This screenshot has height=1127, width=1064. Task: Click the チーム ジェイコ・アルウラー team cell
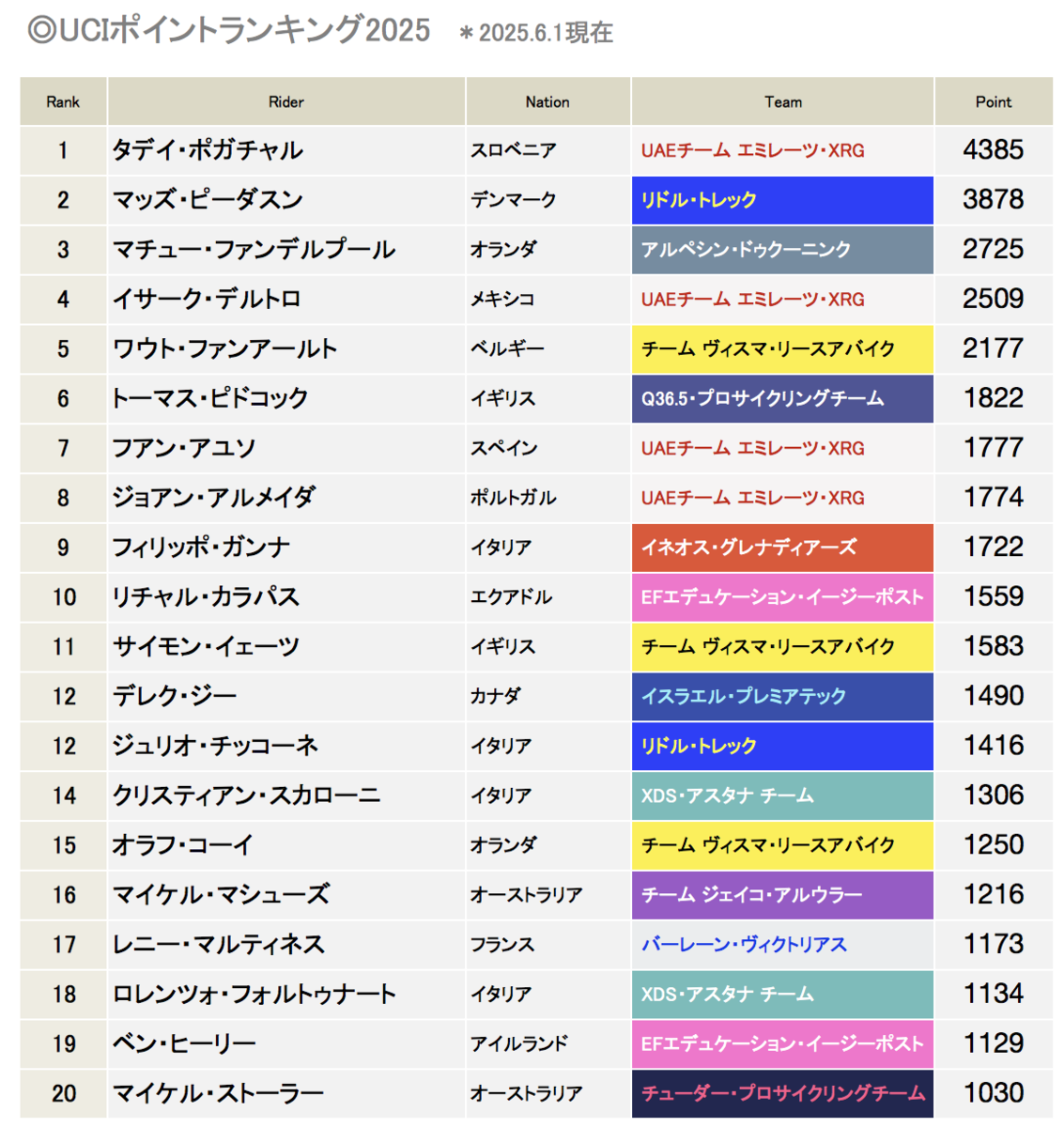[x=782, y=895]
